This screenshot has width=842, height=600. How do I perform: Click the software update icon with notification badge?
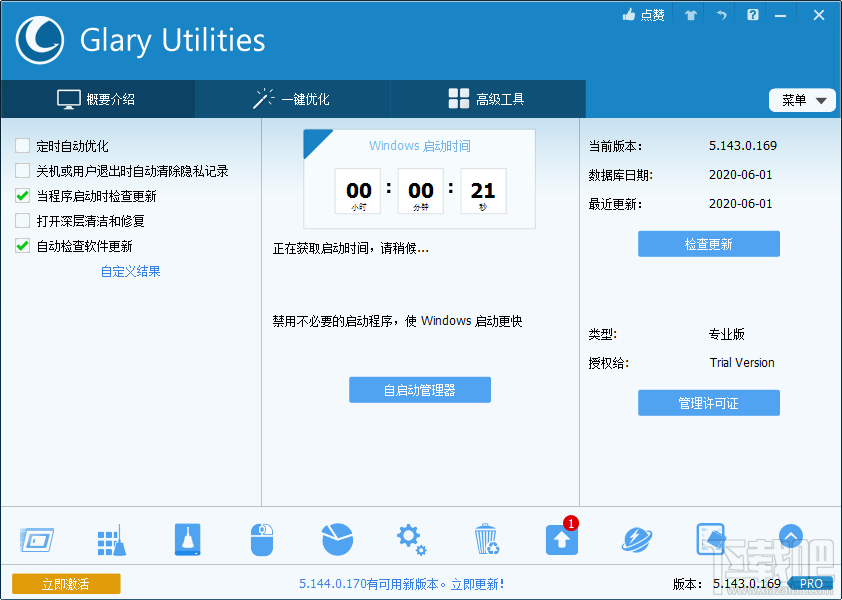tap(561, 538)
